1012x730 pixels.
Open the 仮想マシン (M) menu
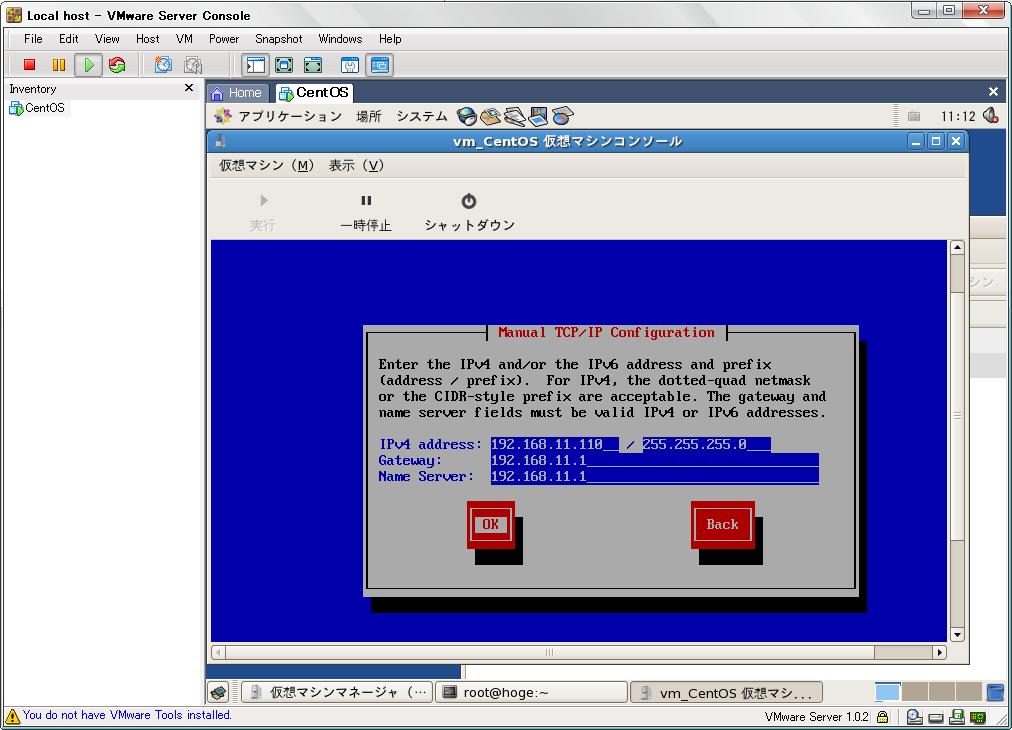pyautogui.click(x=266, y=165)
